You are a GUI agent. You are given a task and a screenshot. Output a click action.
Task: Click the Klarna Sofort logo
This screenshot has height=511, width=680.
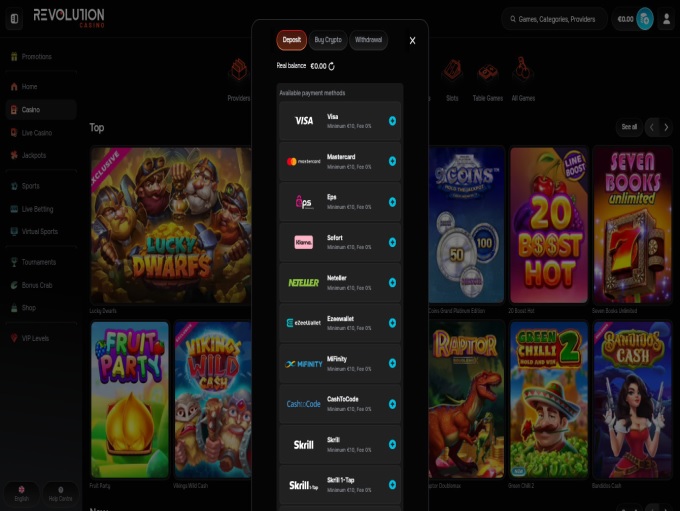click(x=303, y=242)
